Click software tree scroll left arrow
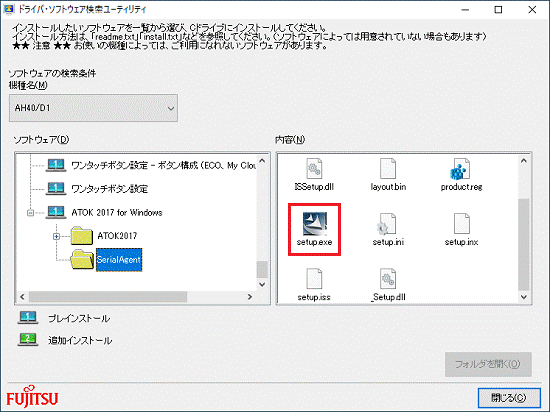 [x=22, y=297]
